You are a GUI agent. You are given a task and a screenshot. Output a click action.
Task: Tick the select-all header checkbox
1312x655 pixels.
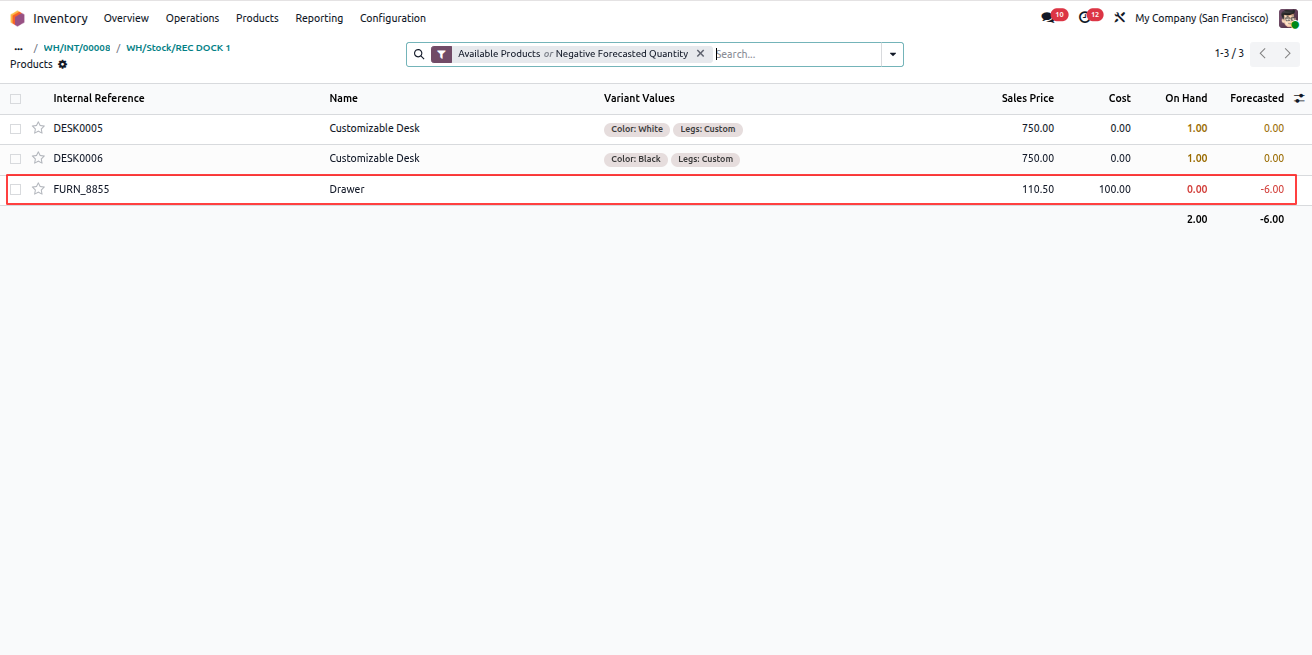click(15, 99)
